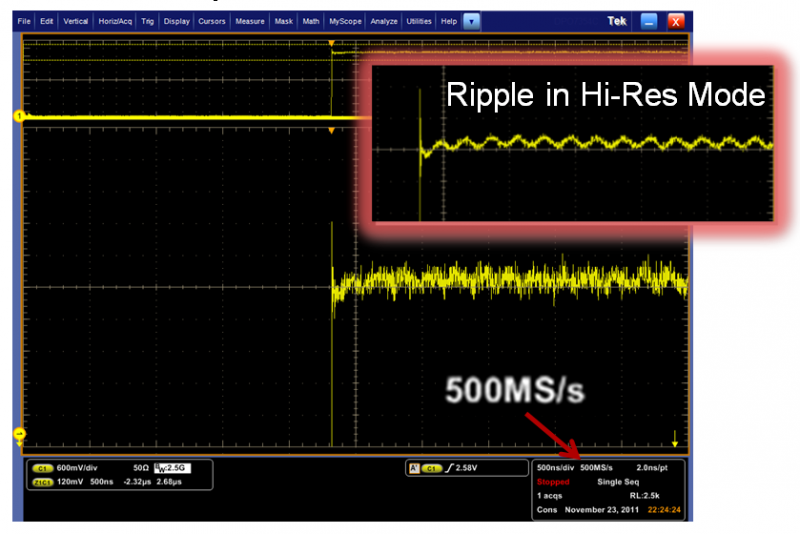
Task: Open the MyScope menu
Action: tap(346, 21)
